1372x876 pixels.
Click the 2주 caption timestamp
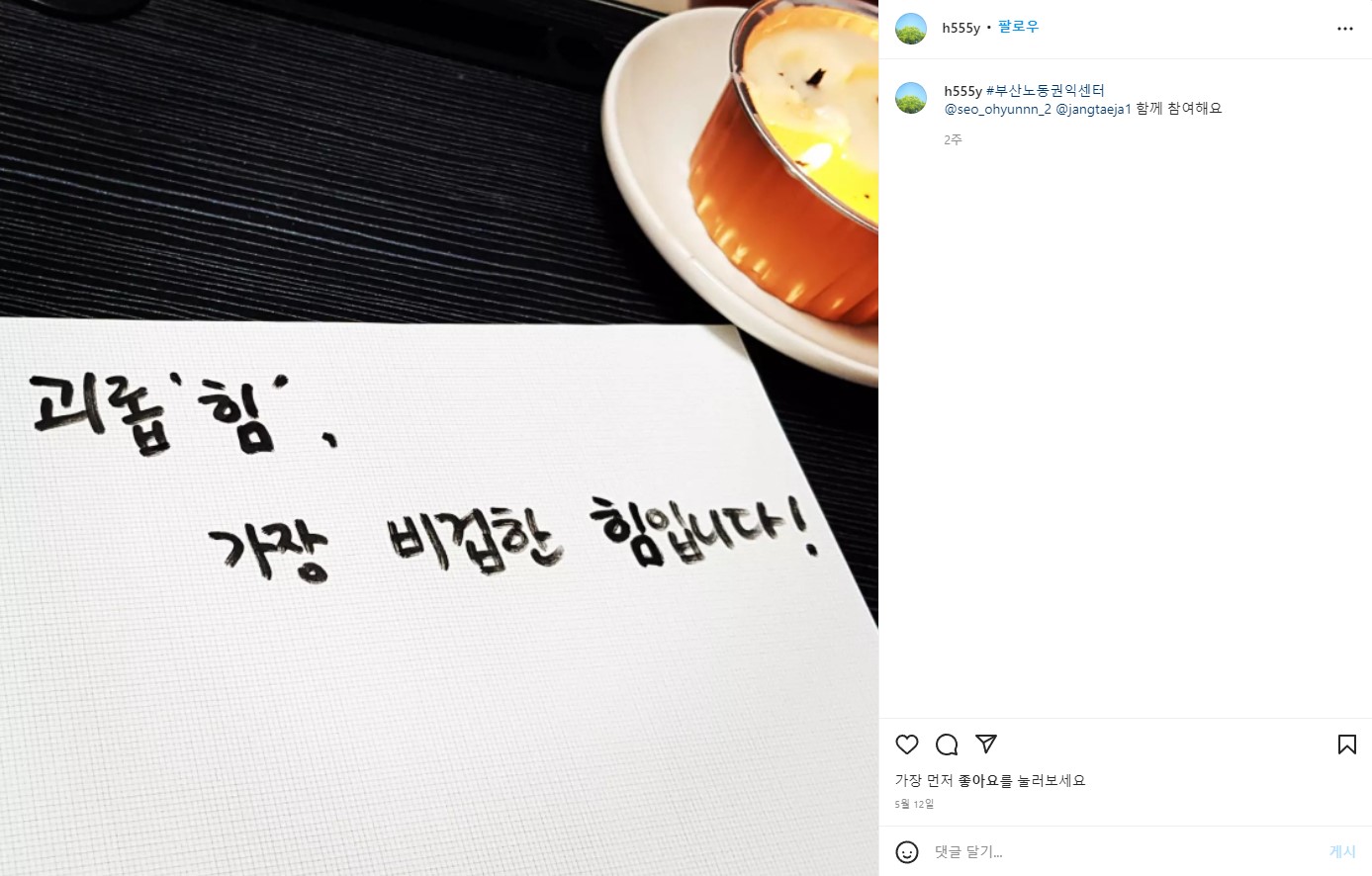[953, 140]
